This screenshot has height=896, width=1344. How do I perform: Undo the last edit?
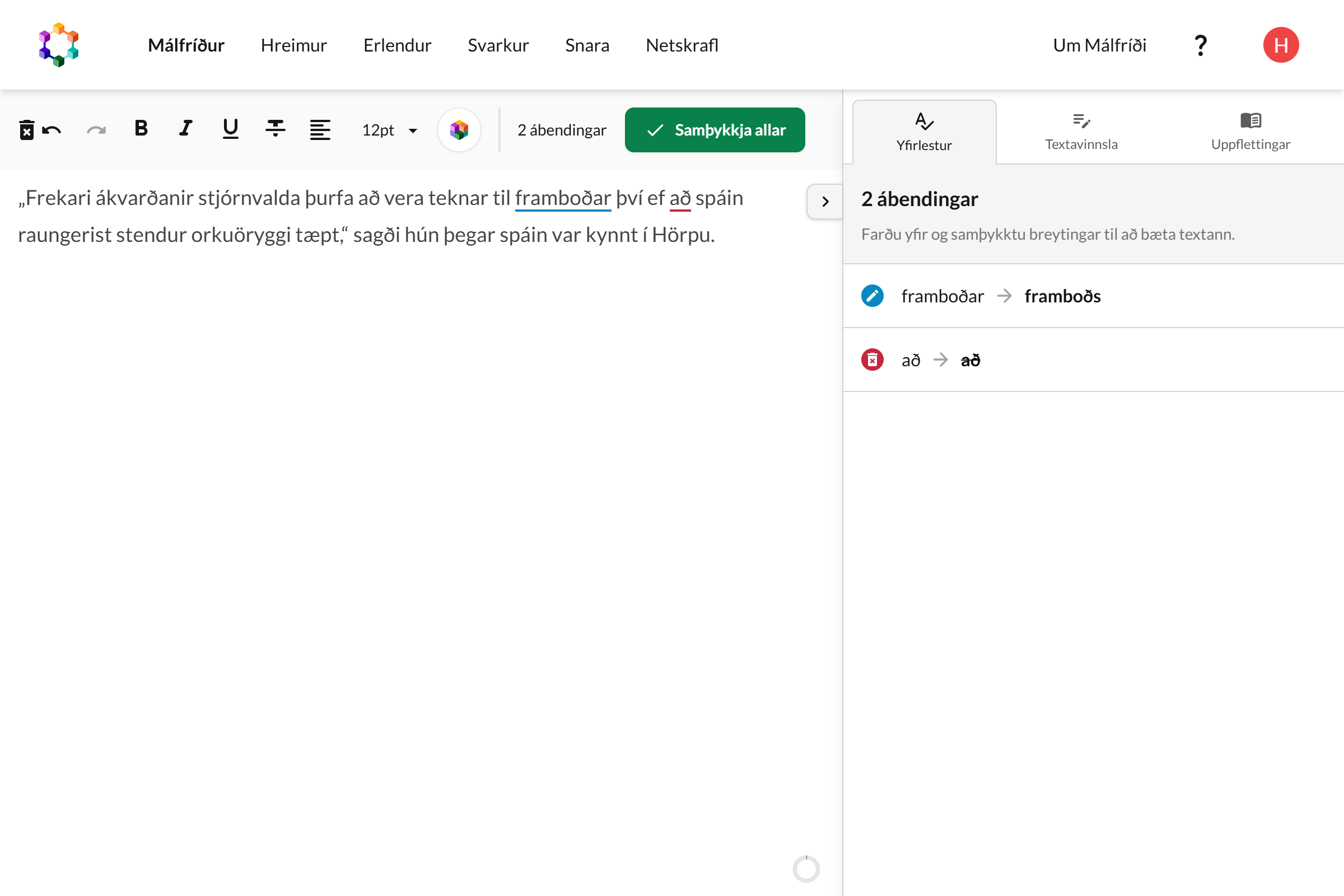point(53,130)
